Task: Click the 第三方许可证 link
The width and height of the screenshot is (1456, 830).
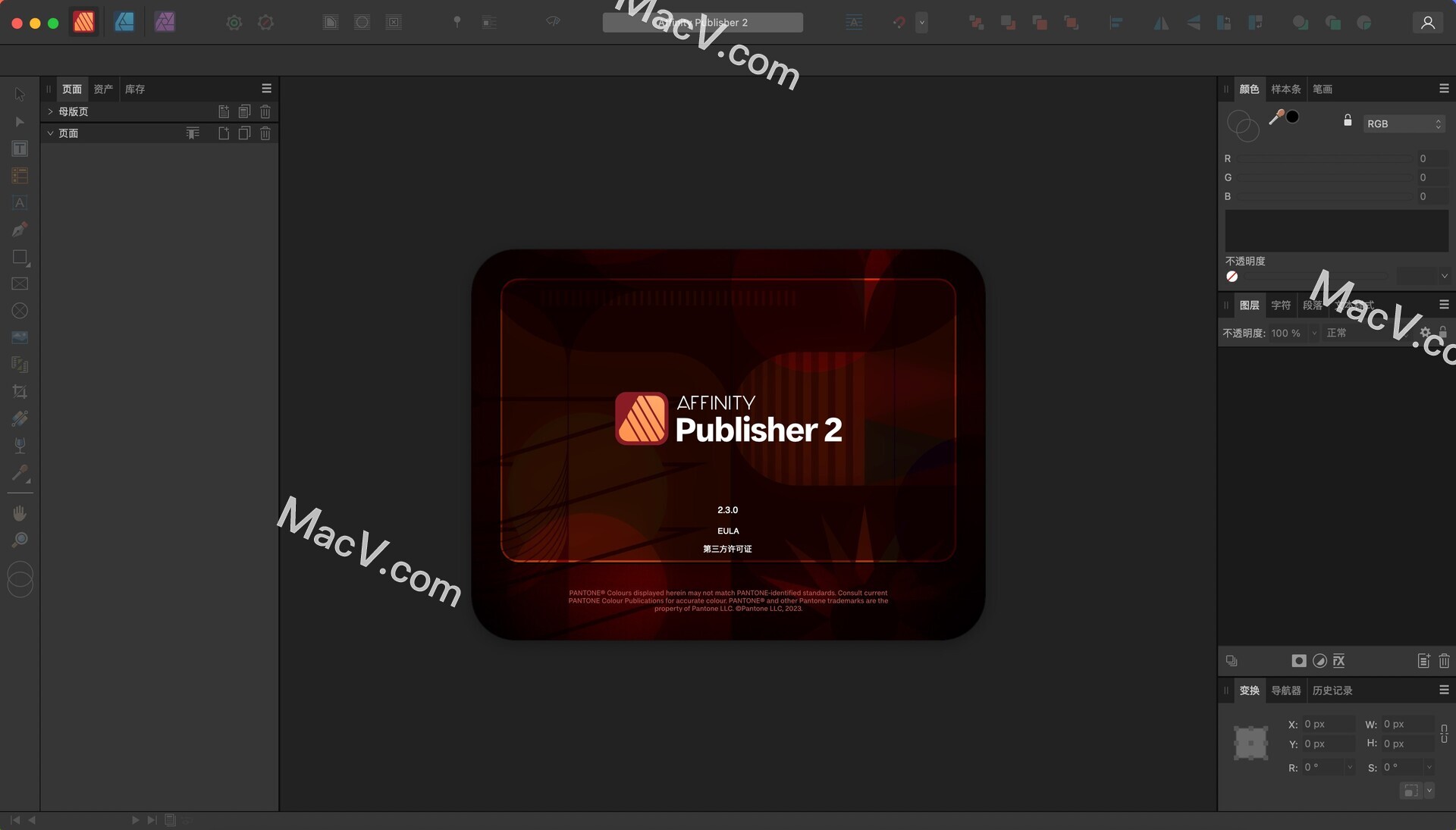Action: click(x=727, y=548)
